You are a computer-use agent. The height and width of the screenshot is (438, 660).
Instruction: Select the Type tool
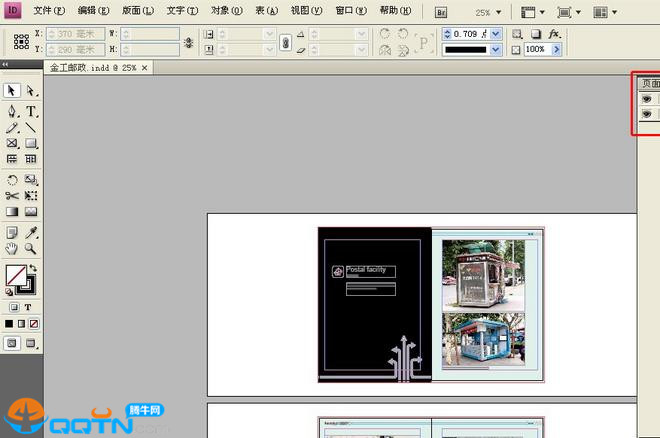pyautogui.click(x=31, y=111)
